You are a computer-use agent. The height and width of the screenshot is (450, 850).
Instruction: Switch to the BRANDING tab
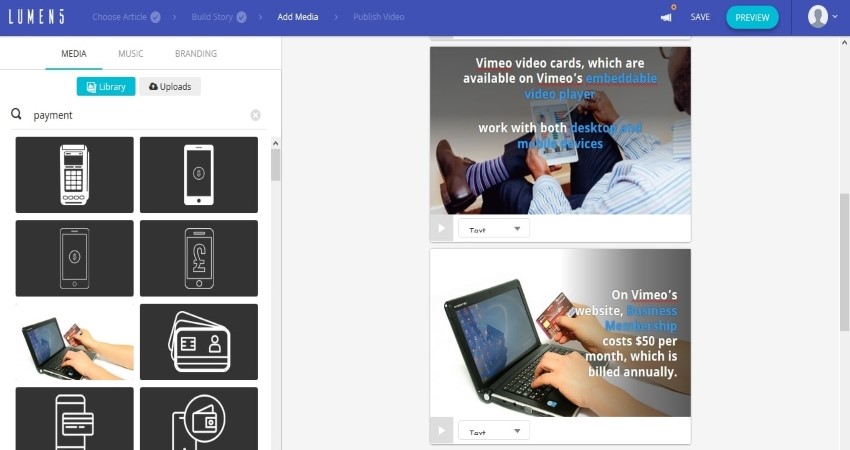click(x=196, y=53)
